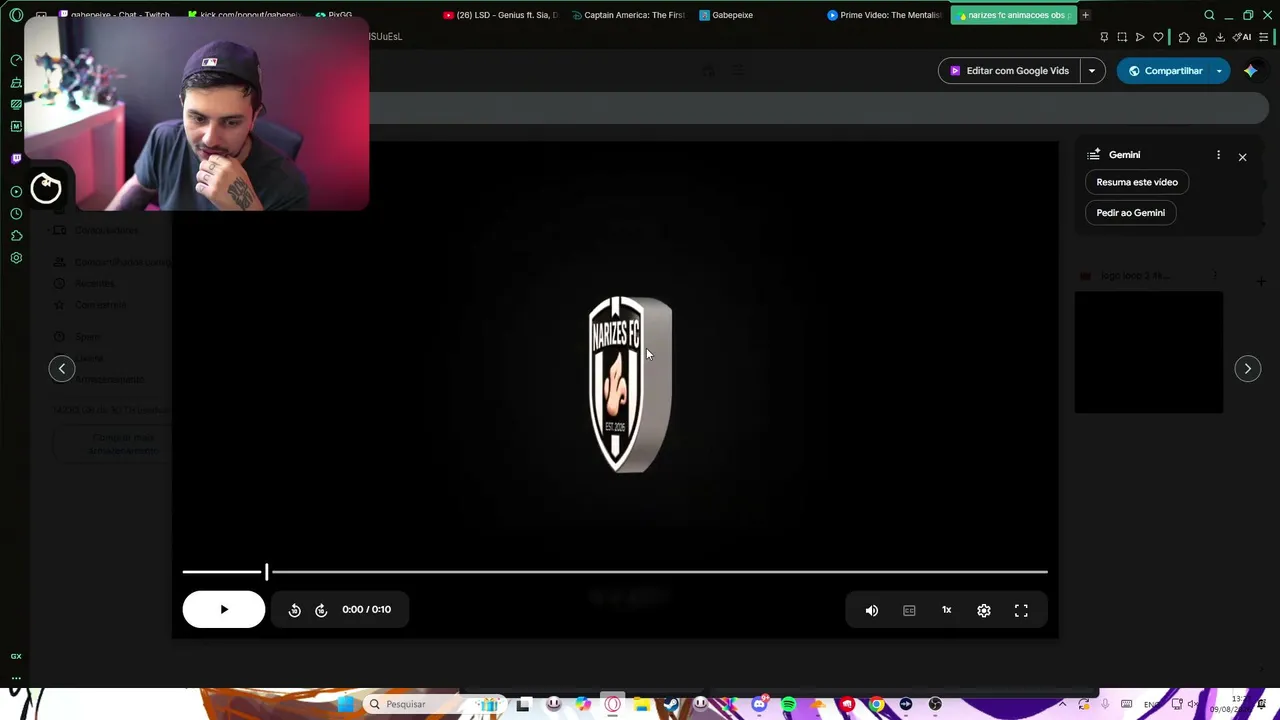Open Opera GX from the taskbar
The height and width of the screenshot is (720, 1280).
pyautogui.click(x=612, y=704)
